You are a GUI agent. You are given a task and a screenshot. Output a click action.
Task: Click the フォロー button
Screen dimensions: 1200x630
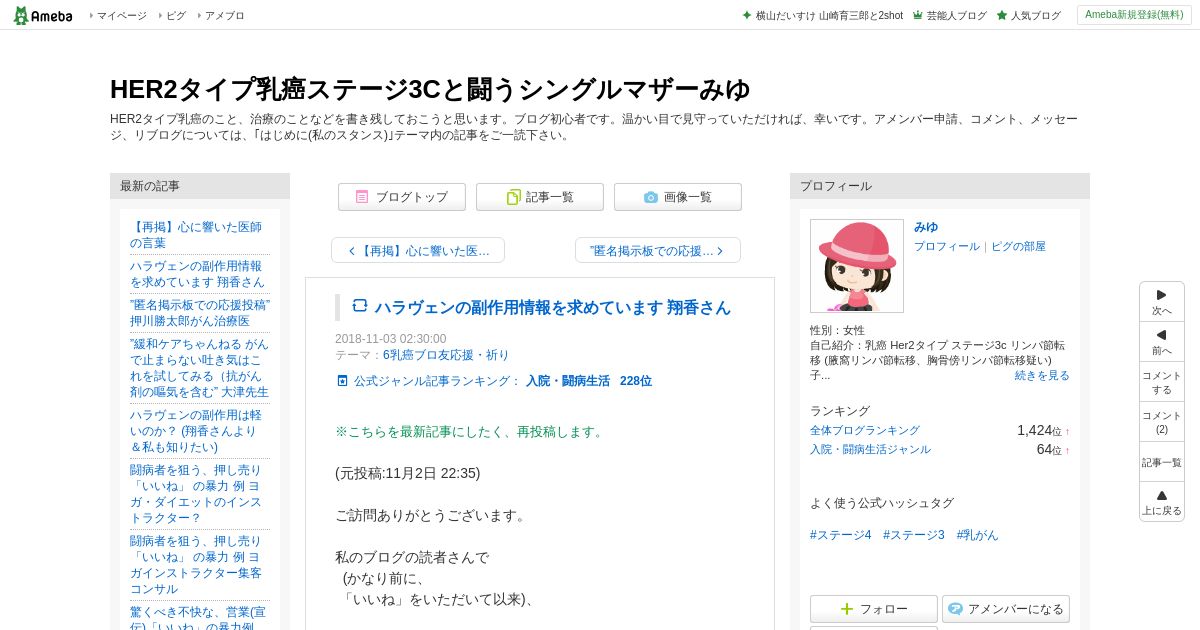(874, 609)
